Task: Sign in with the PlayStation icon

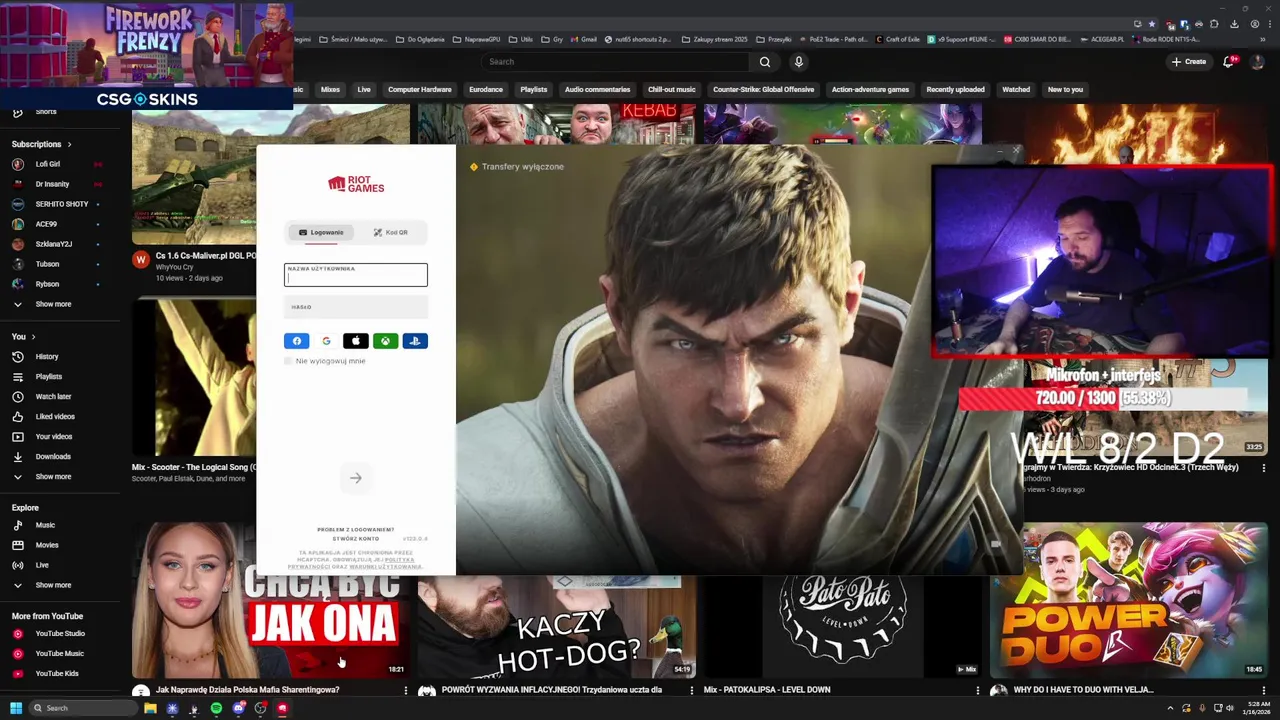Action: pyautogui.click(x=415, y=341)
